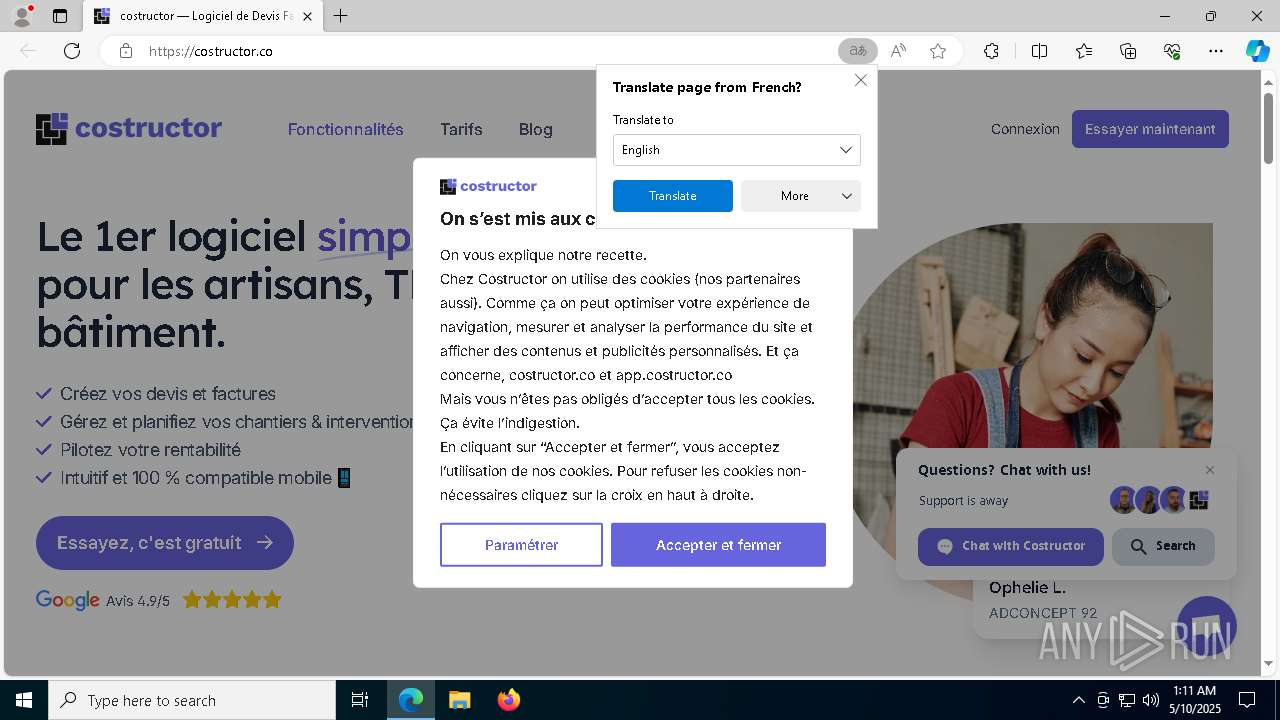Click the address bar URL field
The width and height of the screenshot is (1280, 720).
490,51
